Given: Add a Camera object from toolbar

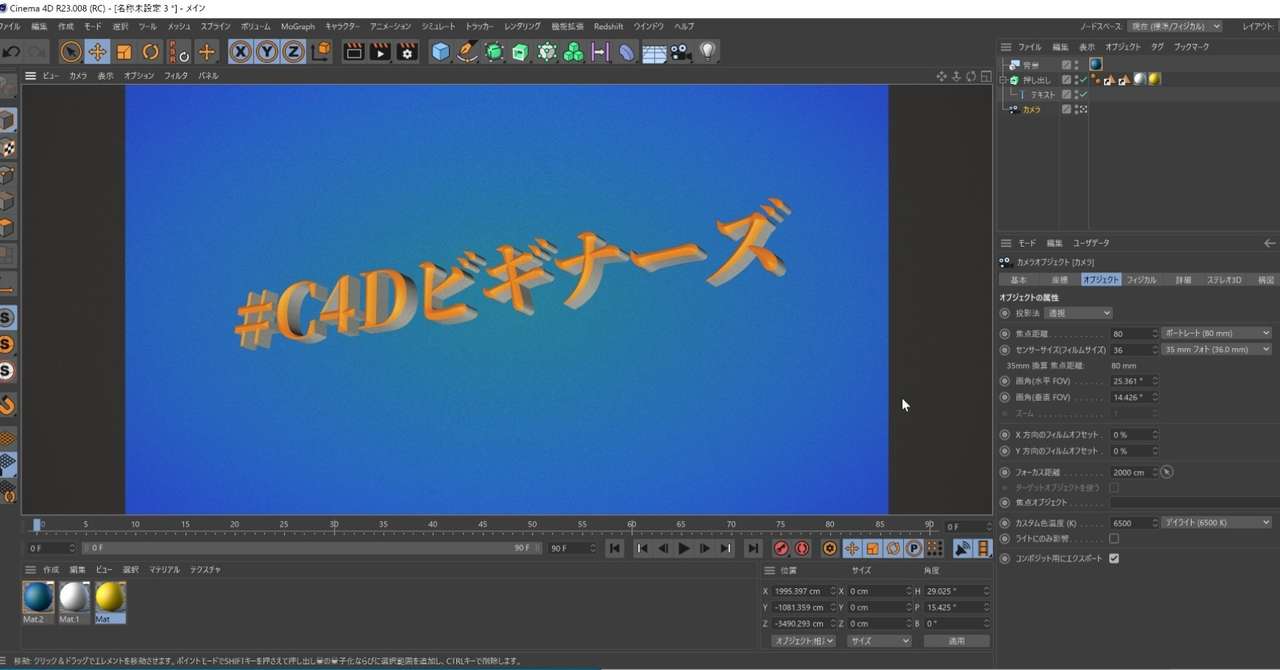Looking at the screenshot, I should [x=680, y=52].
